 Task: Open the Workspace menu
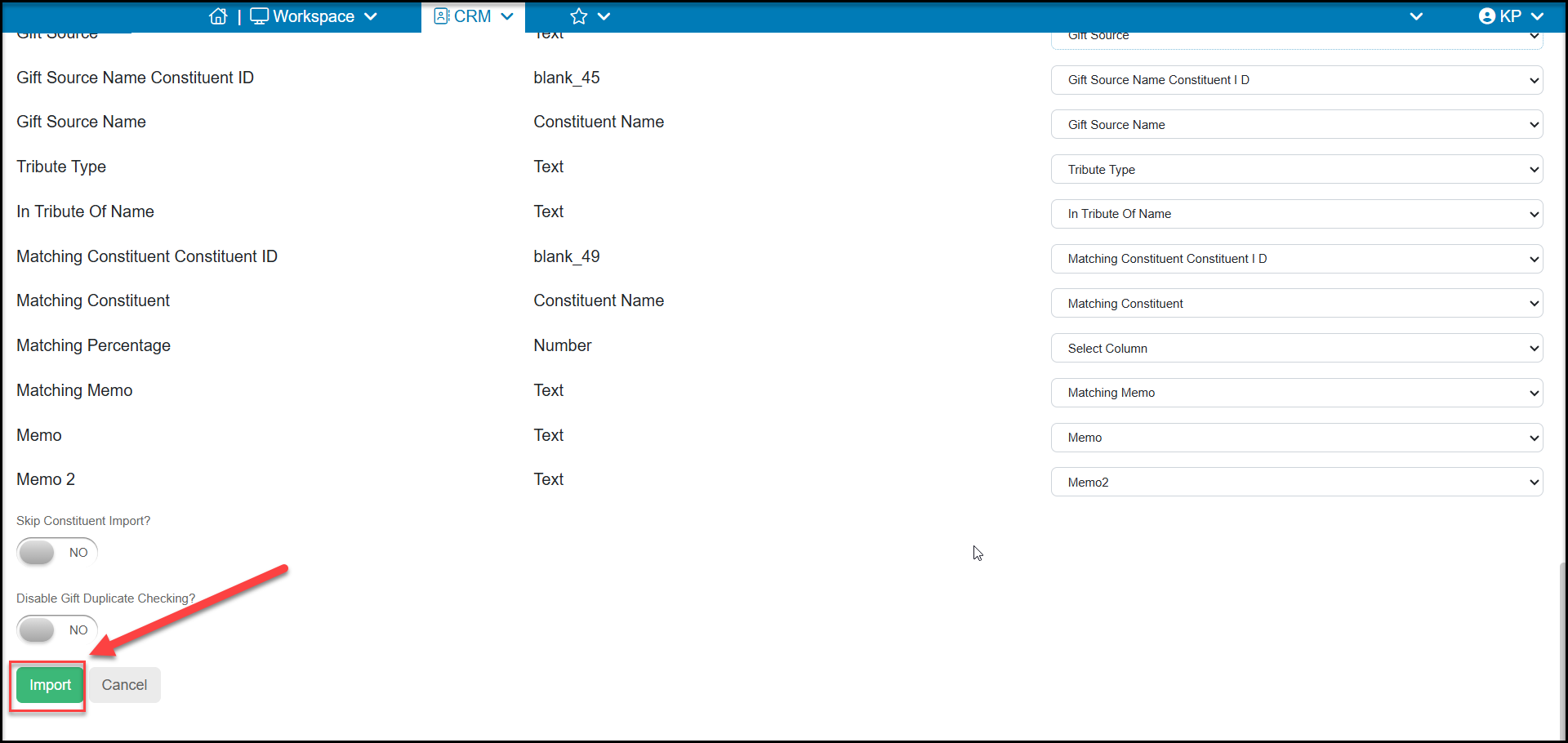tap(314, 16)
